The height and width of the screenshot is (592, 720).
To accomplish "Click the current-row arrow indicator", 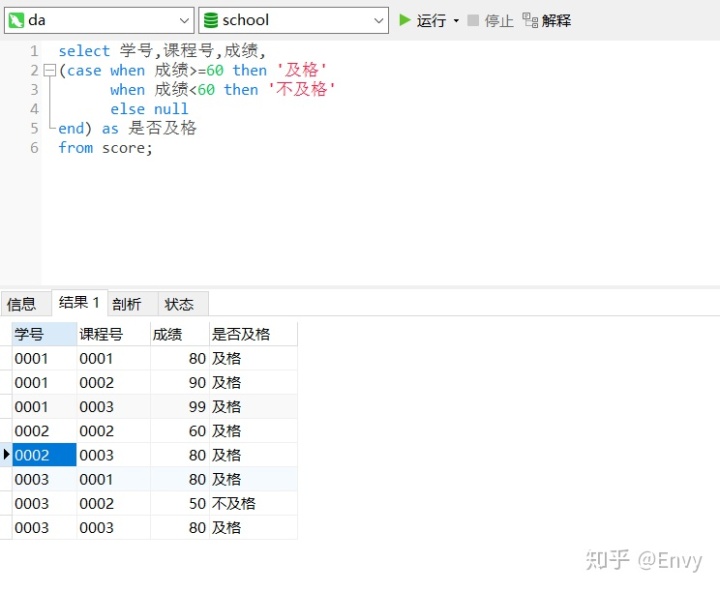I will pos(6,455).
